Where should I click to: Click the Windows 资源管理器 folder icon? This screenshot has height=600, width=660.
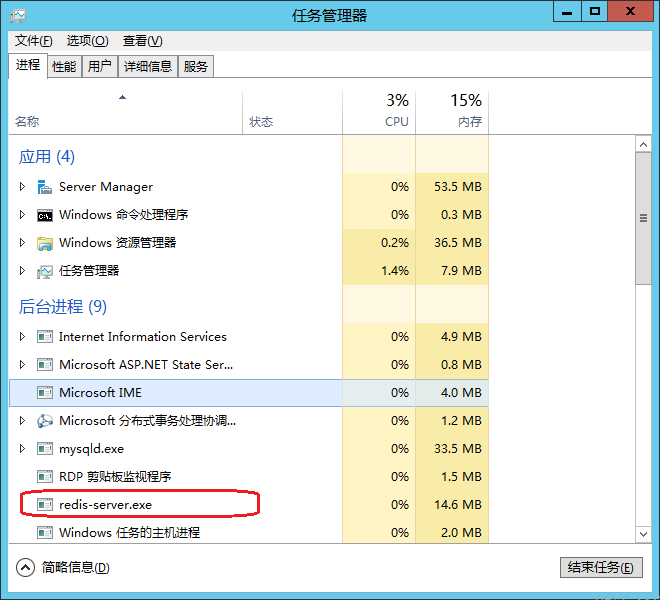(x=45, y=243)
